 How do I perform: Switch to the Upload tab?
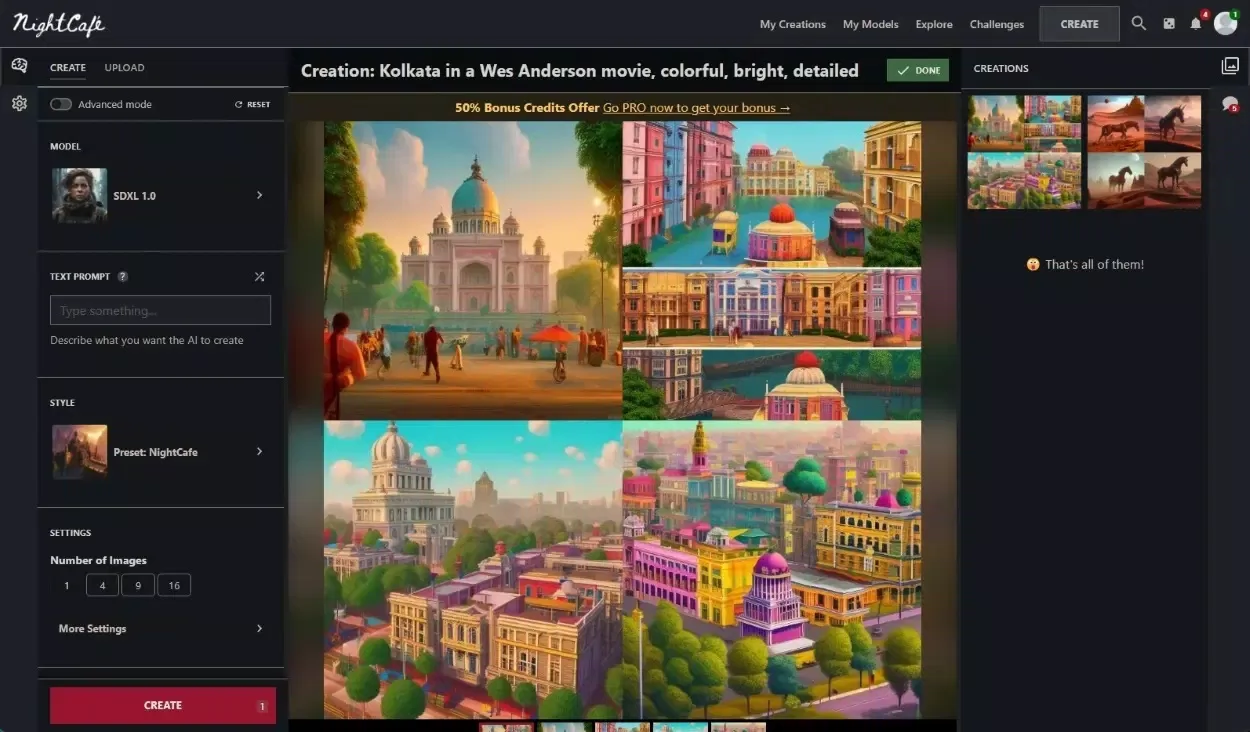(x=124, y=68)
